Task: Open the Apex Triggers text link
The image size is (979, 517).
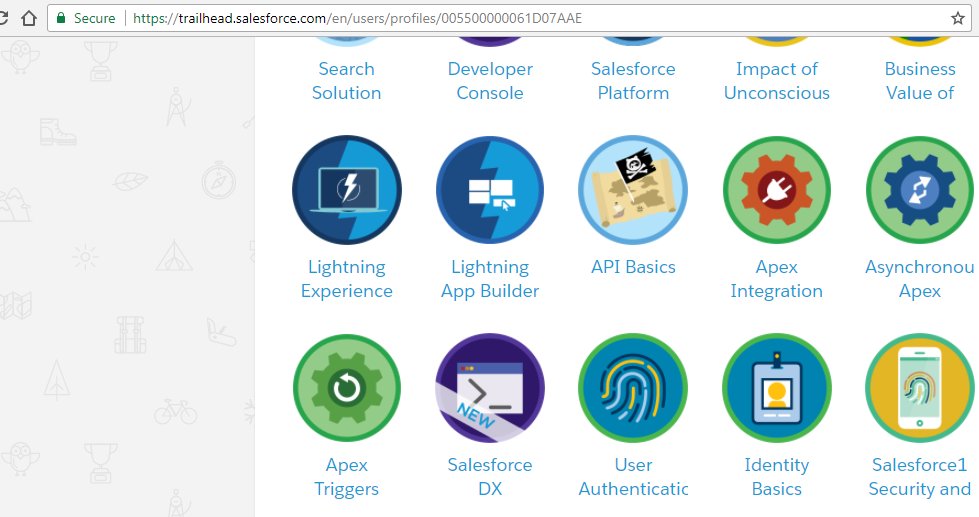Action: click(347, 477)
